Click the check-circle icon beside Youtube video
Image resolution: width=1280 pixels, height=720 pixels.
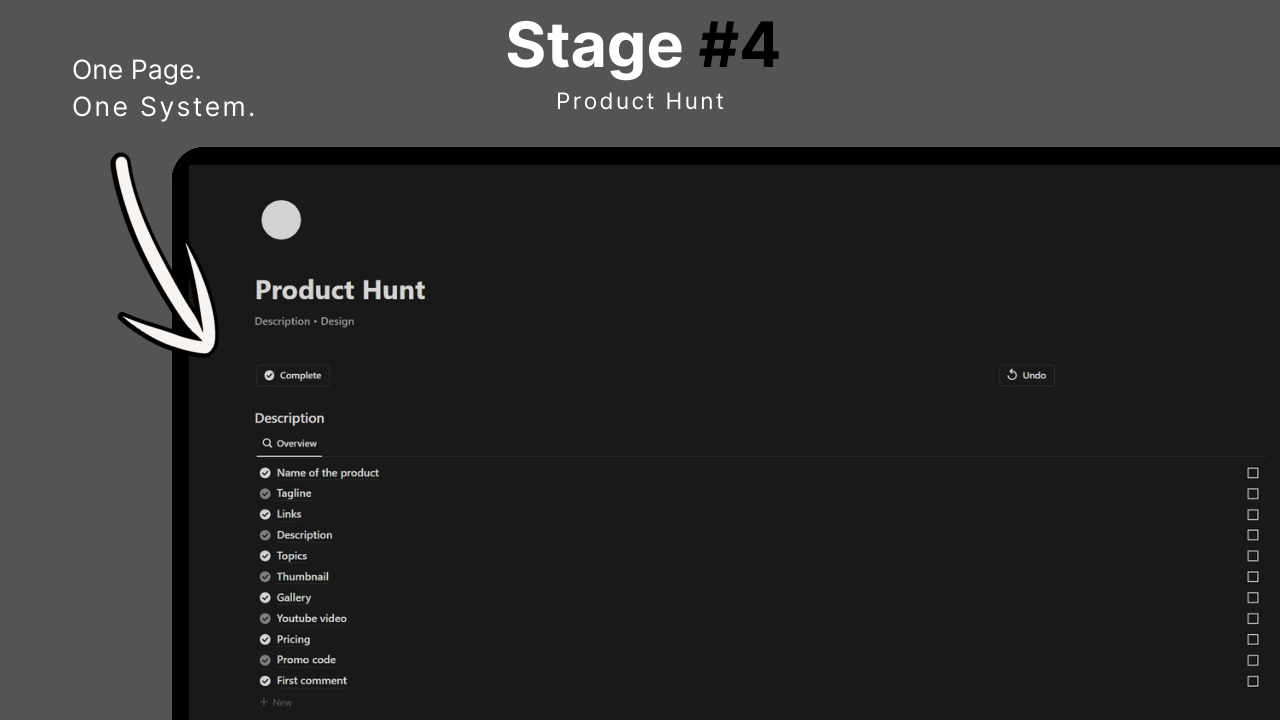[x=265, y=619]
